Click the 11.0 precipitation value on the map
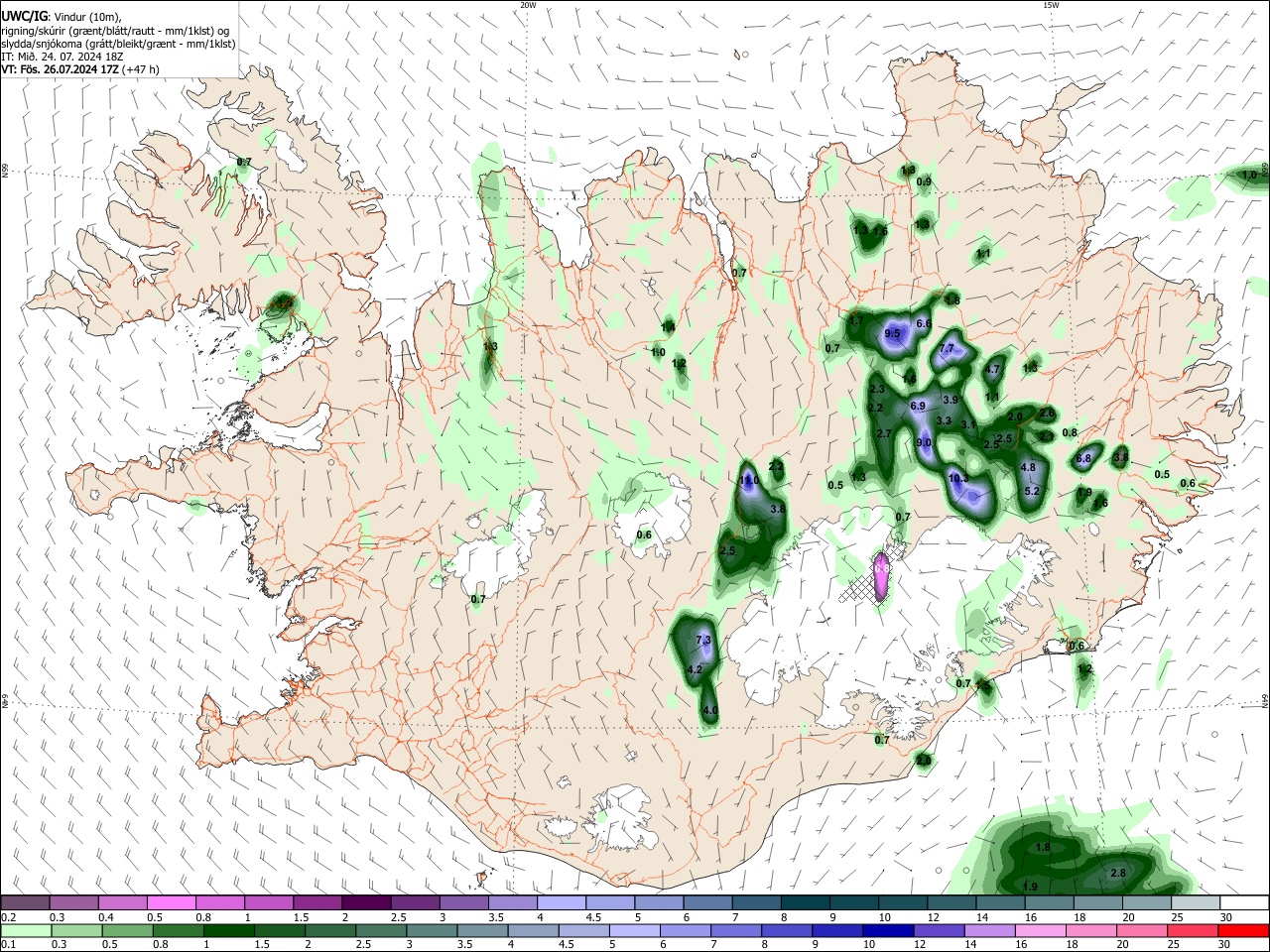Image resolution: width=1270 pixels, height=952 pixels. (749, 480)
